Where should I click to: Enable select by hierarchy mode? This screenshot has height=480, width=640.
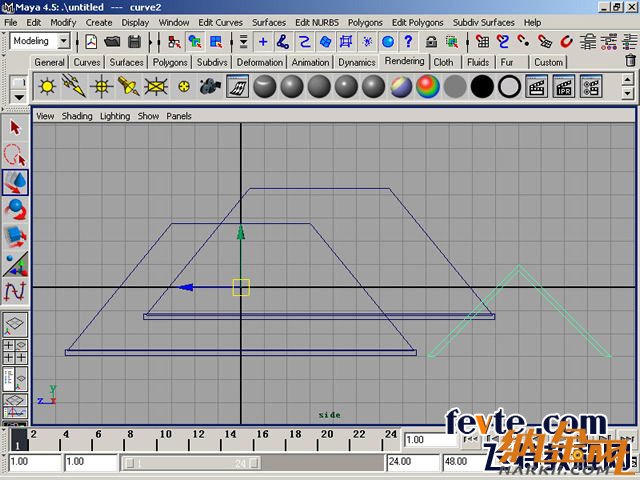click(174, 41)
